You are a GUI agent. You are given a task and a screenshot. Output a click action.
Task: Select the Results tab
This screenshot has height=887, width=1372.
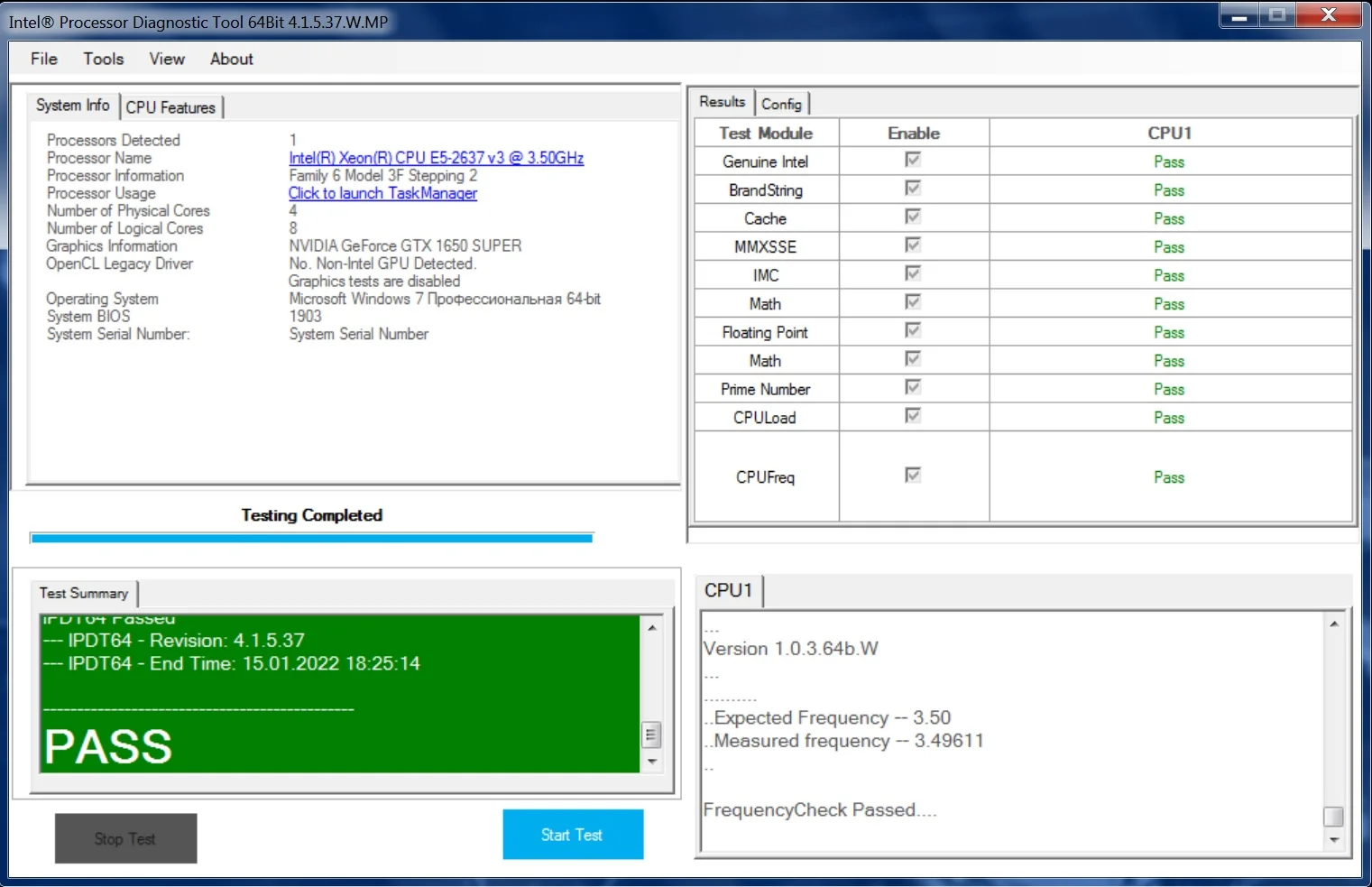(x=722, y=102)
